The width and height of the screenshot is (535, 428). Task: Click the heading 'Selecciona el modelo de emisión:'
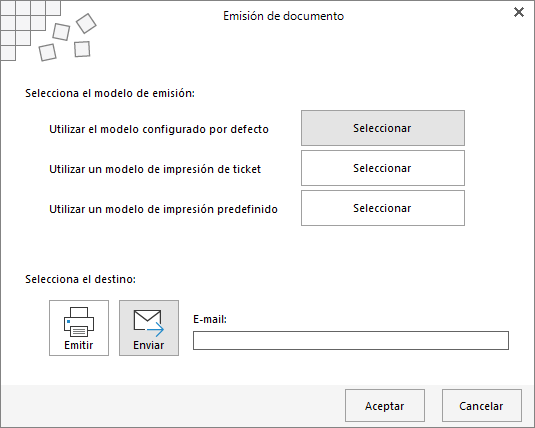110,93
